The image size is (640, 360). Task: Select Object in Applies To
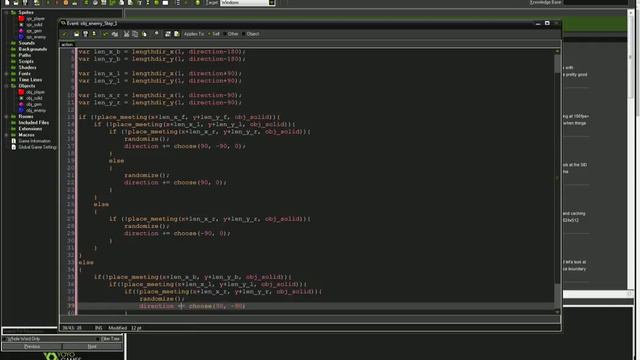point(251,34)
